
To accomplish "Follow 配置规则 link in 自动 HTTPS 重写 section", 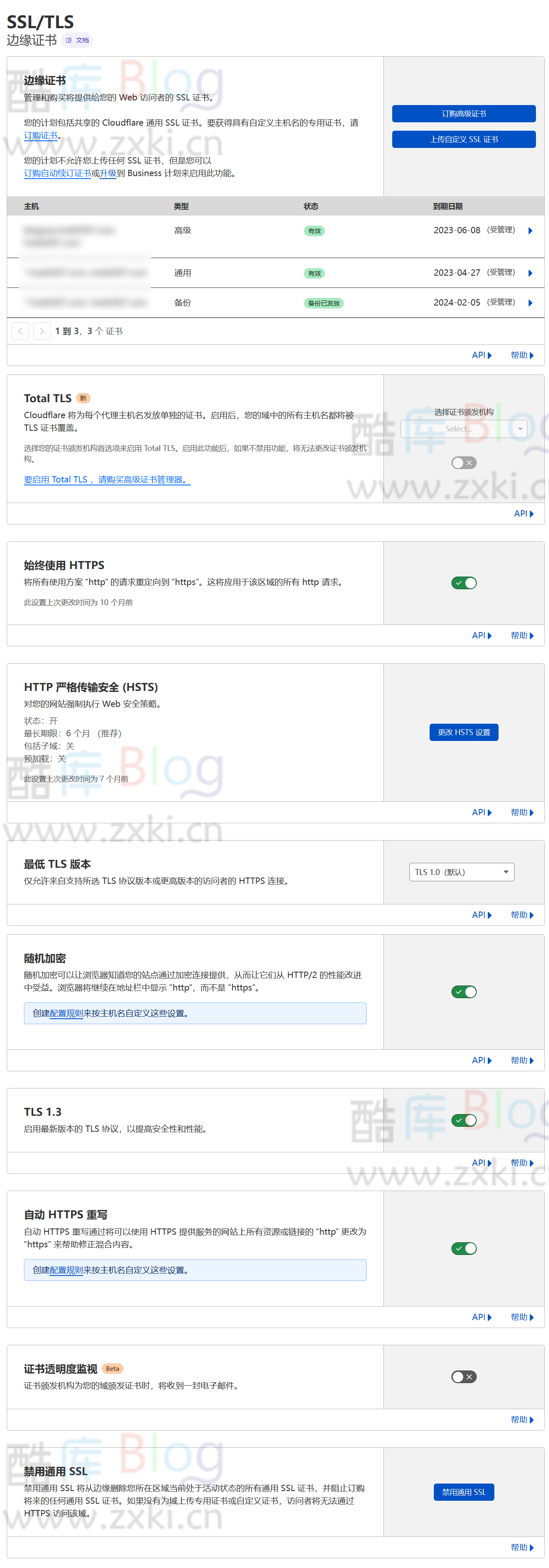I will [x=66, y=1270].
